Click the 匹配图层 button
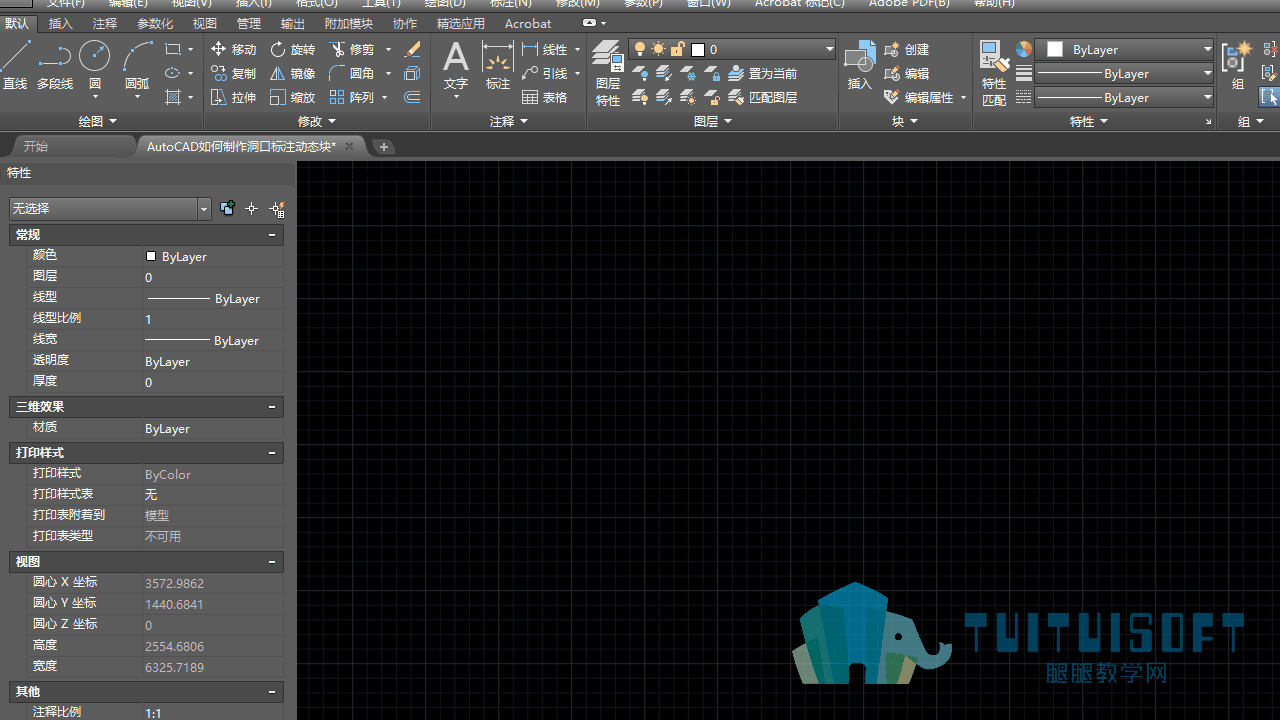Image resolution: width=1280 pixels, height=720 pixels. click(x=762, y=97)
